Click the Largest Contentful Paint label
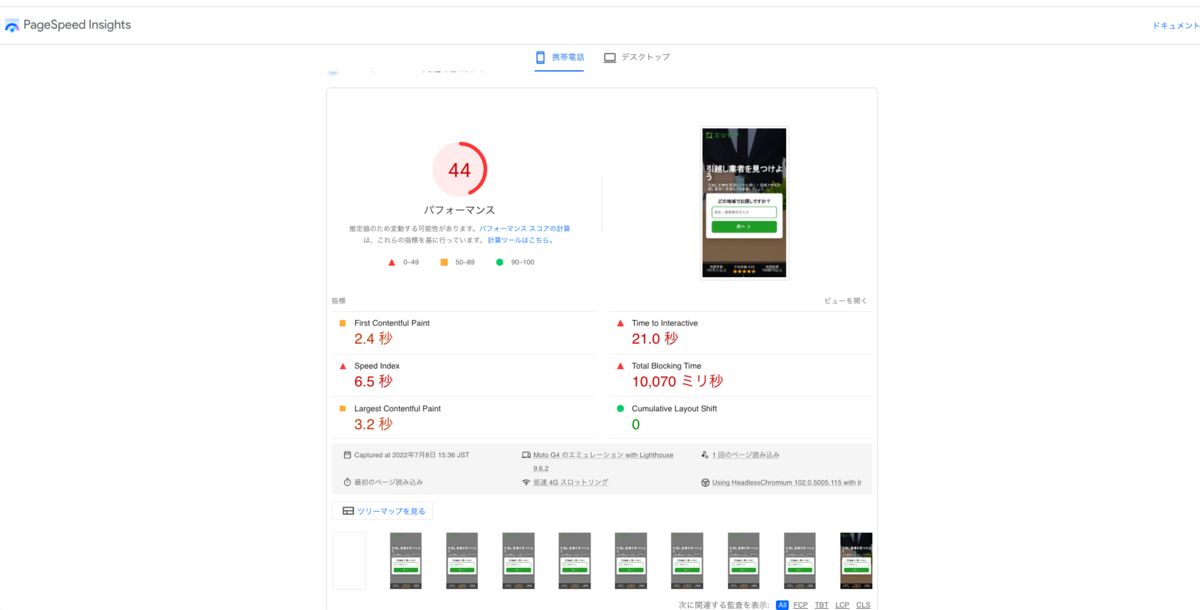This screenshot has width=1200, height=610. pos(397,409)
